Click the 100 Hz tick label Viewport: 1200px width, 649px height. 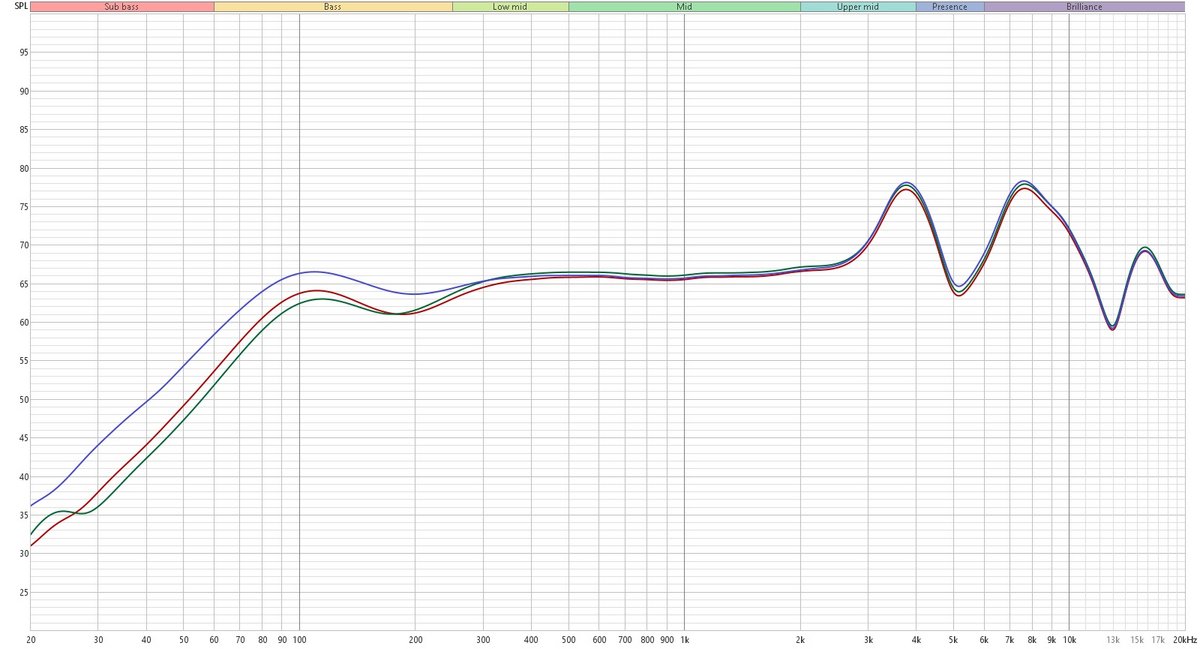tap(299, 639)
